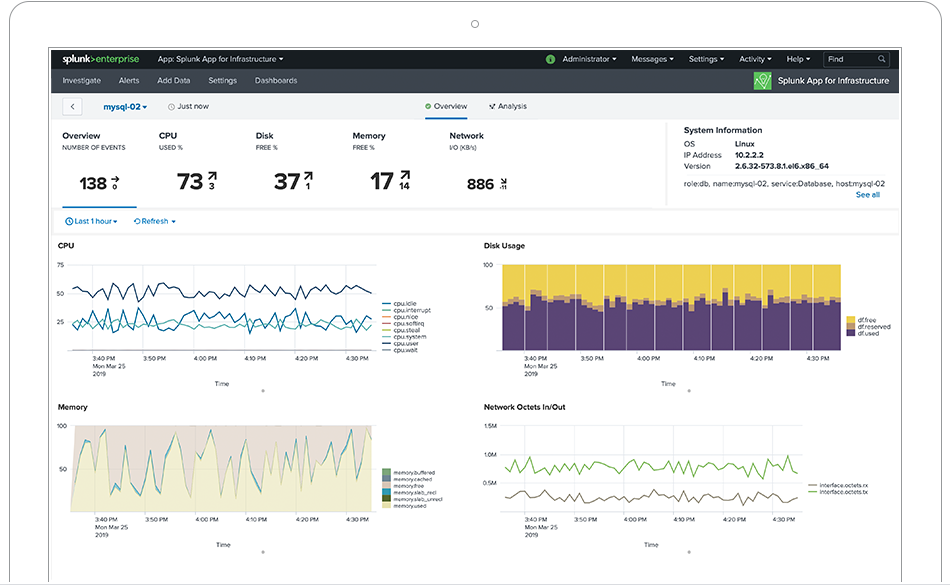Click the See all link

tap(867, 195)
